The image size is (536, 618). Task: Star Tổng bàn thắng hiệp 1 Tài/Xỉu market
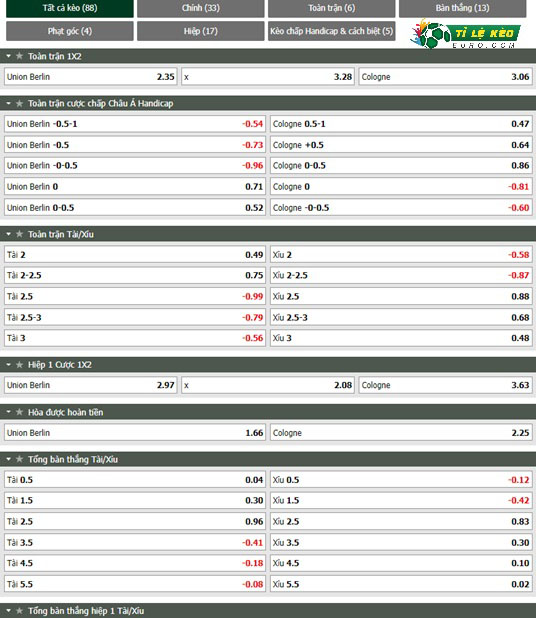19,611
